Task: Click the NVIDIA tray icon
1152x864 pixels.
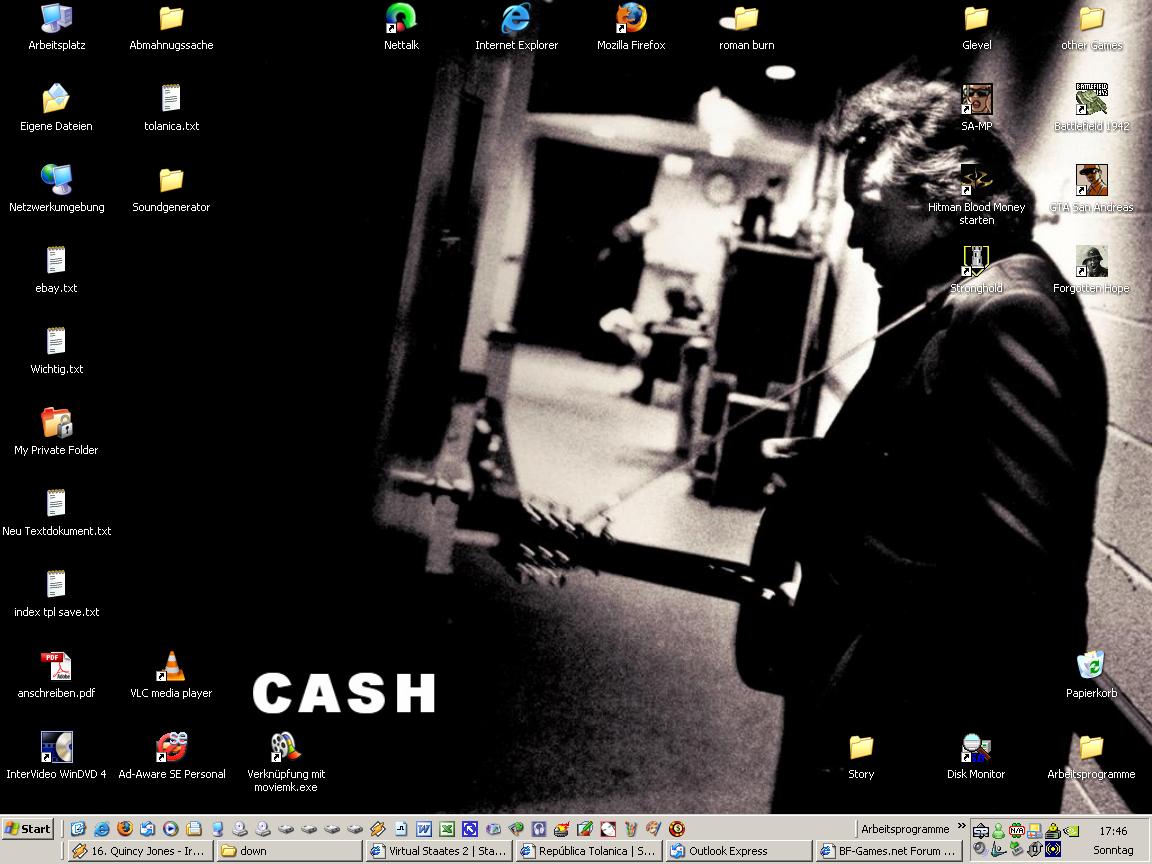Action: pyautogui.click(x=1072, y=831)
